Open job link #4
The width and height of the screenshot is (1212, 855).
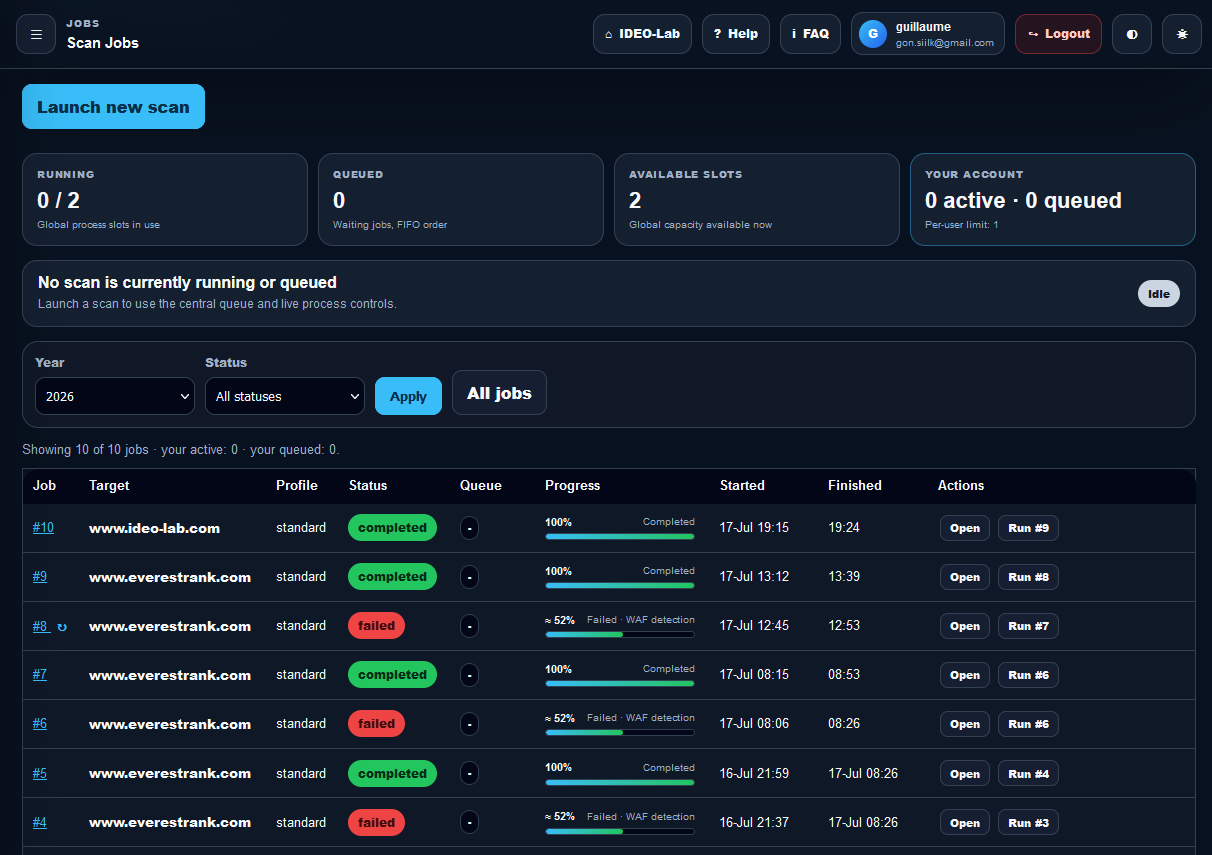coord(40,822)
